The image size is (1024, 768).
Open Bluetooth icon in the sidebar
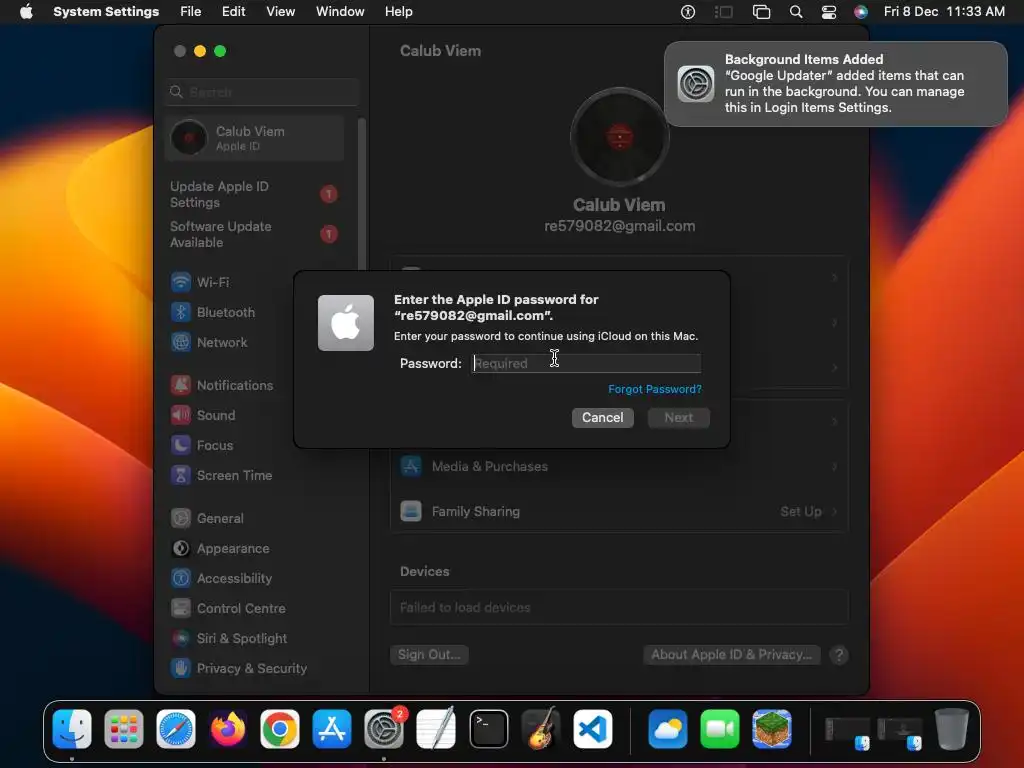point(181,312)
